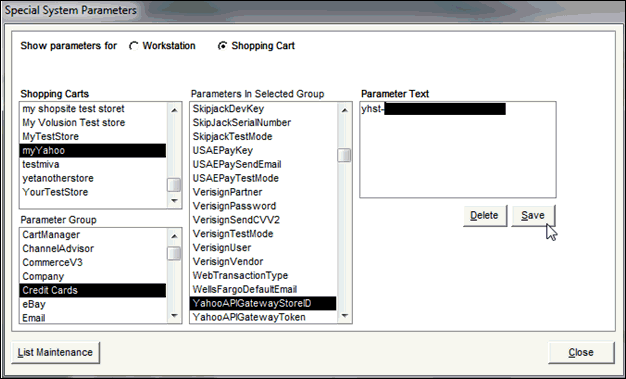Image resolution: width=626 pixels, height=379 pixels.
Task: Open List Maintenance
Action: [55, 352]
